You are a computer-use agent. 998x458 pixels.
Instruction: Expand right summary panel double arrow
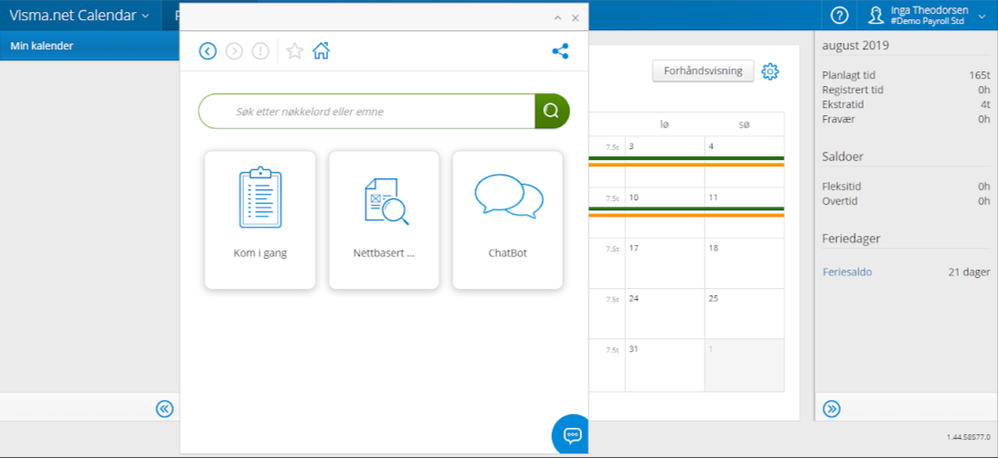[832, 408]
